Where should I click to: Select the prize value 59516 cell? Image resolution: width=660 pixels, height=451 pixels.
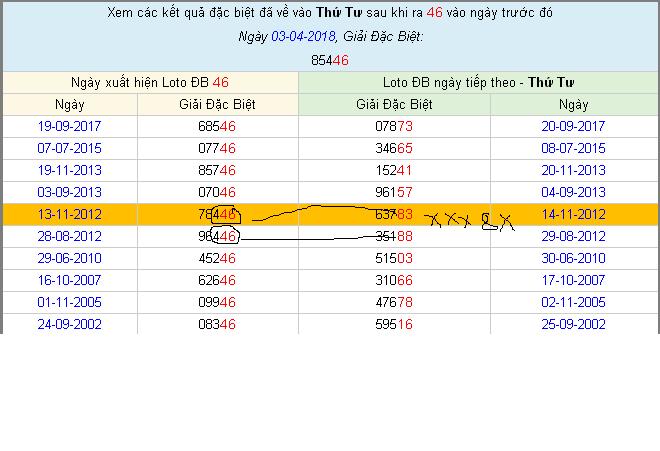click(x=393, y=324)
